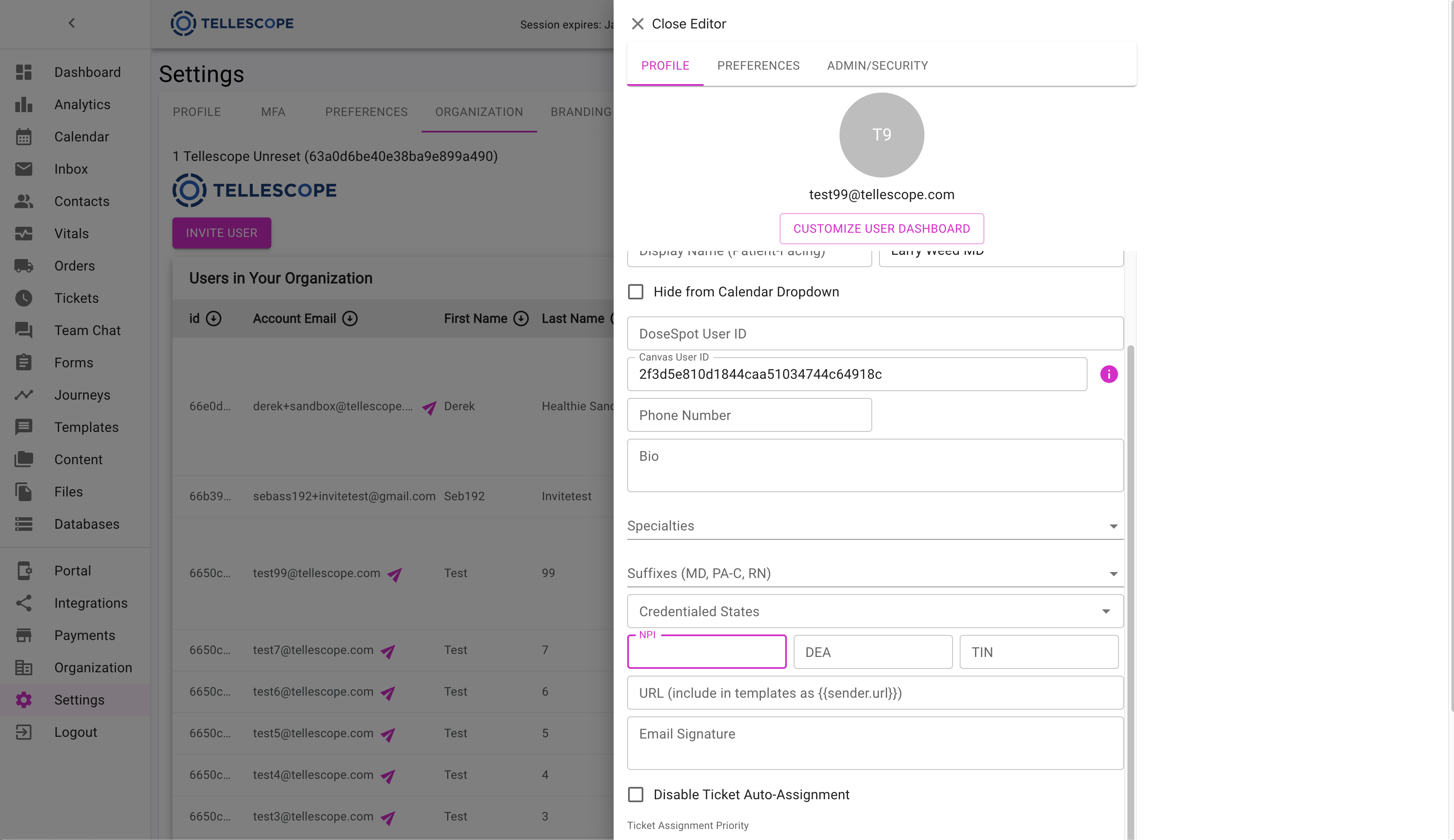The image size is (1454, 840).
Task: Click the T9 user avatar
Action: pyautogui.click(x=881, y=135)
